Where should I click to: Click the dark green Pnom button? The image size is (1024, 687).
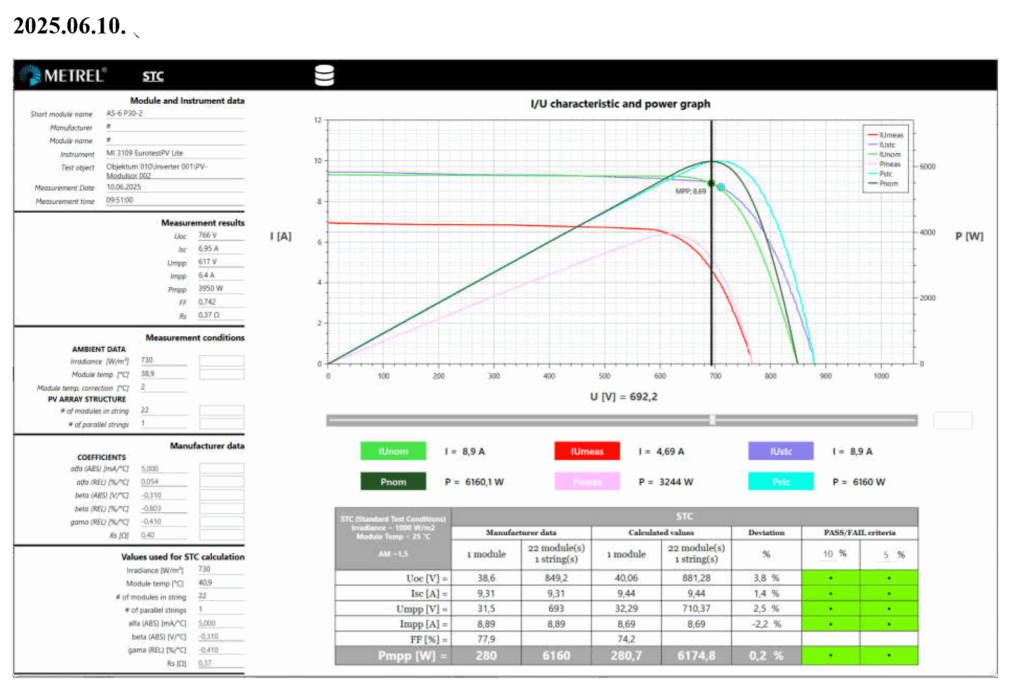click(393, 482)
